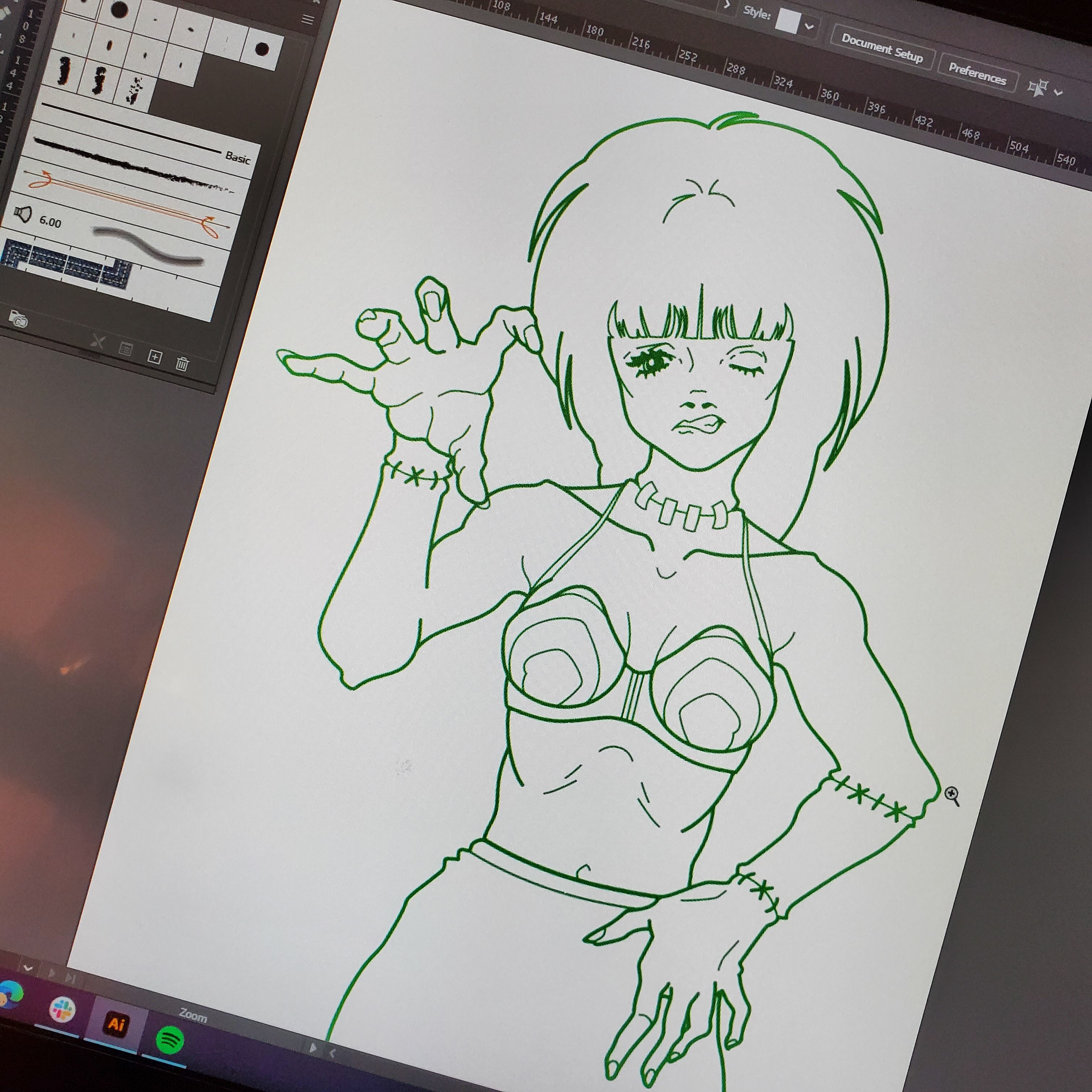Screen dimensions: 1092x1092
Task: Open Microsoft Edge from taskbar
Action: click(11, 995)
